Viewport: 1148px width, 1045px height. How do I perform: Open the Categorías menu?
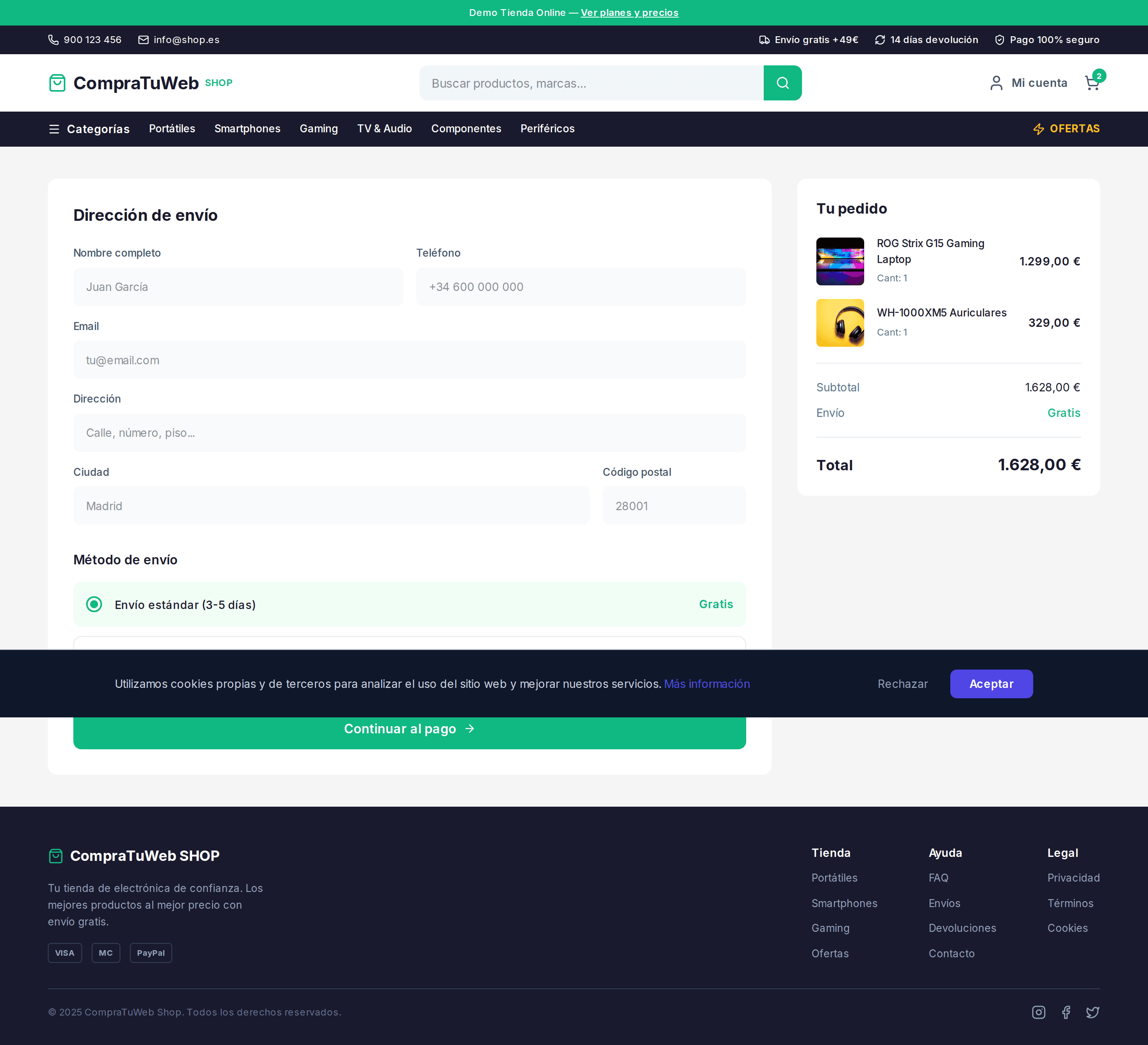click(89, 129)
